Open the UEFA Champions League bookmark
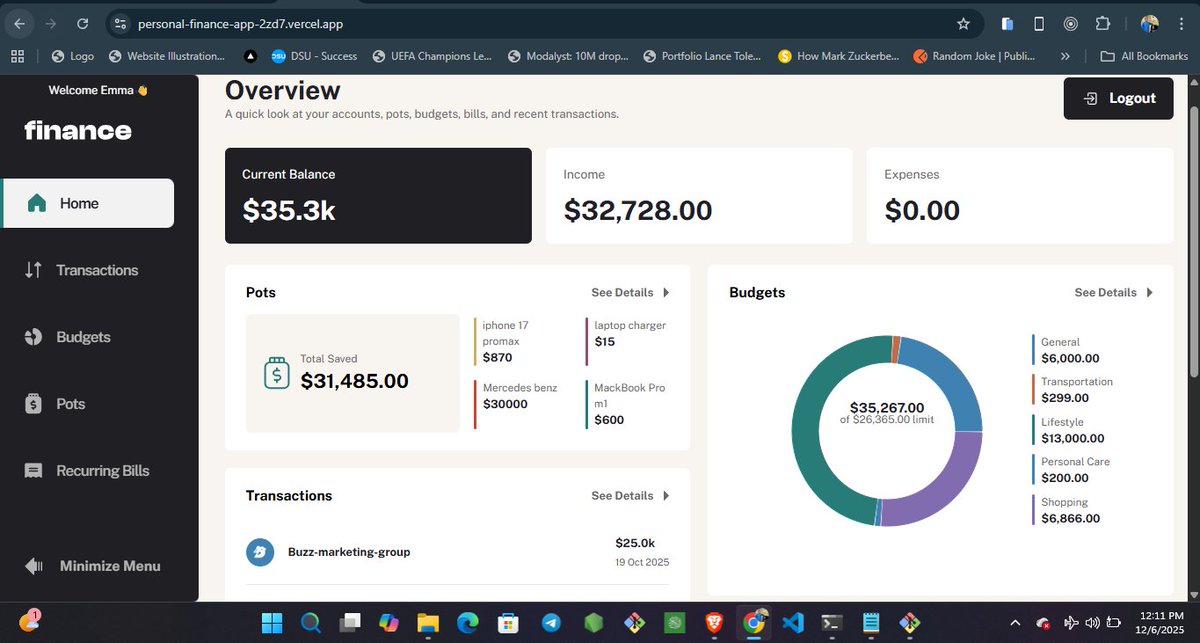The height and width of the screenshot is (643, 1200). 432,56
